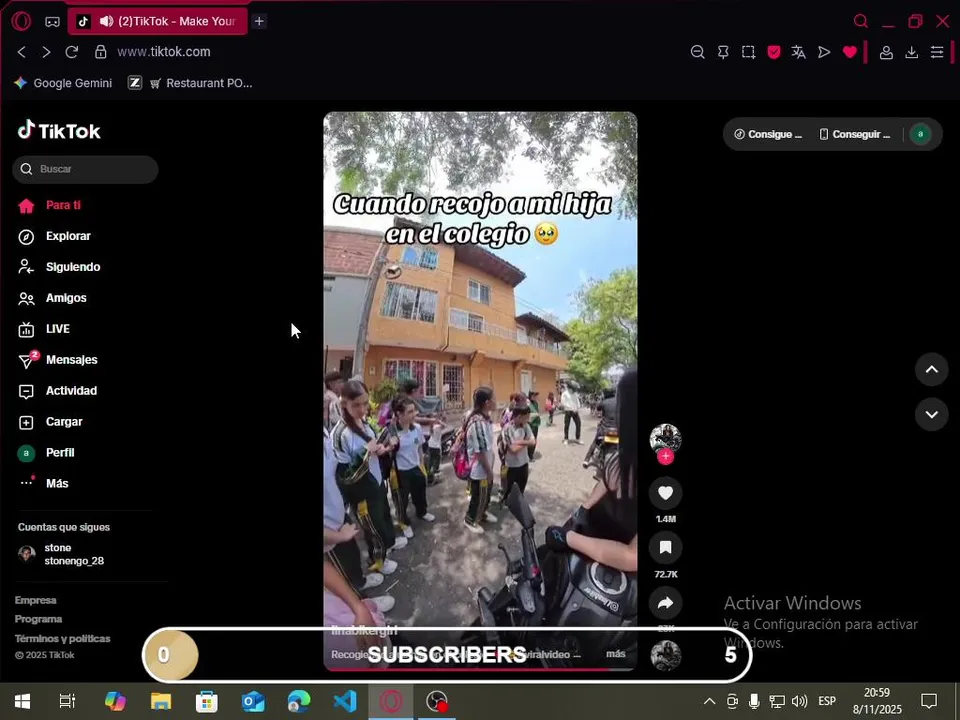The image size is (960, 720).
Task: Go forward in browser history
Action: pos(47,52)
